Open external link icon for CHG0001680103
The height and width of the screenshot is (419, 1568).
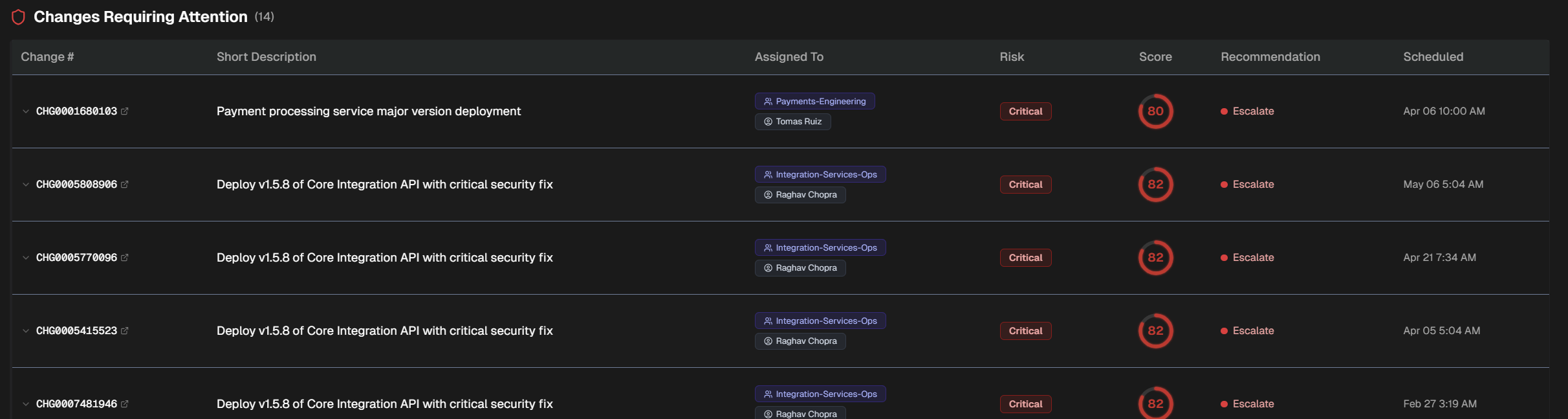125,111
